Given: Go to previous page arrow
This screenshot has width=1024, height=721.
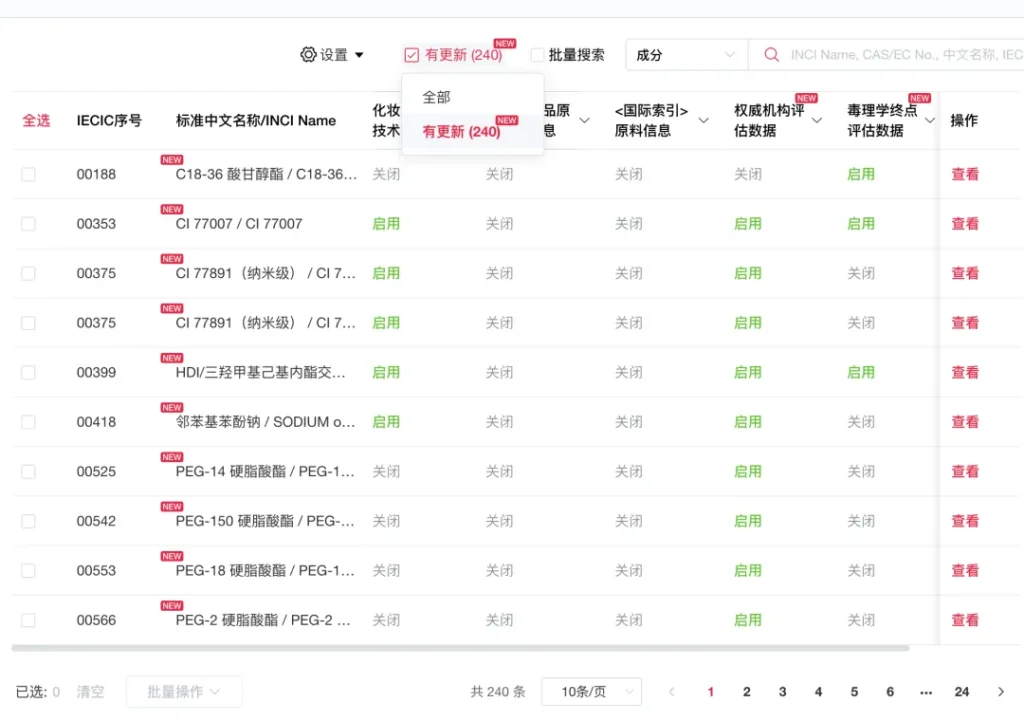Looking at the screenshot, I should point(672,692).
